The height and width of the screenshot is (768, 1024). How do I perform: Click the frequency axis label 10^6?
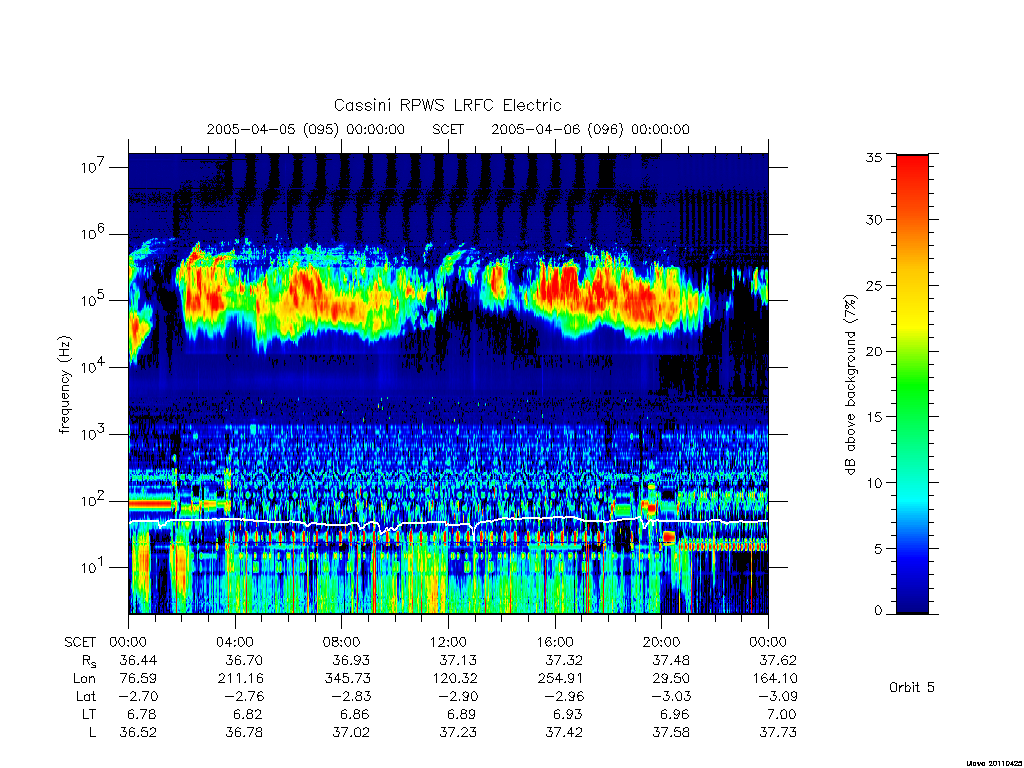click(x=93, y=233)
